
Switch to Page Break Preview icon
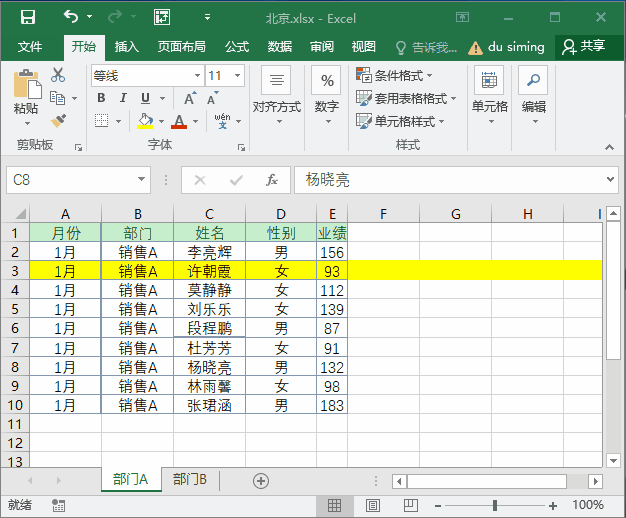coord(410,506)
